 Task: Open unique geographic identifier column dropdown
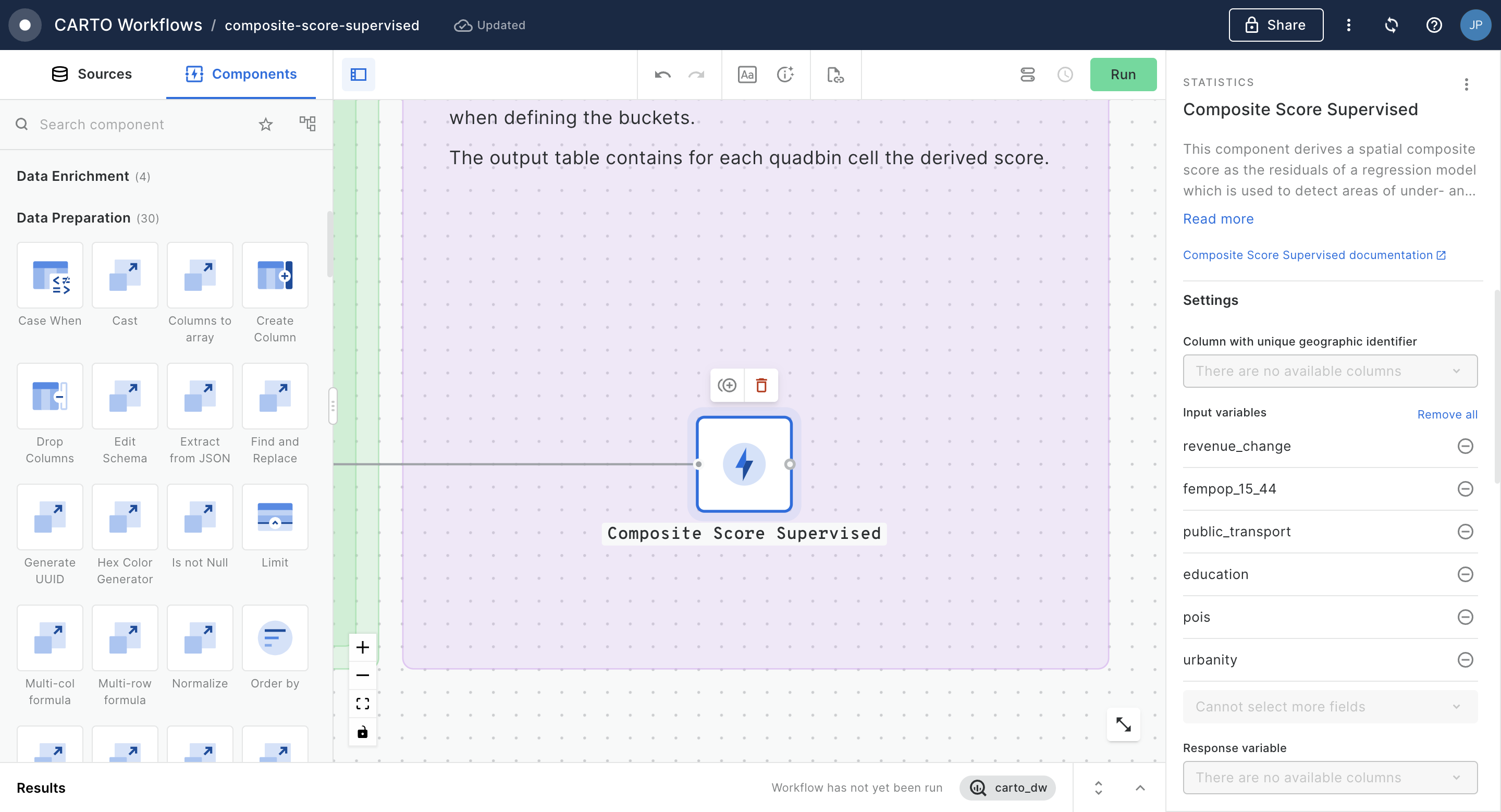pos(1330,371)
